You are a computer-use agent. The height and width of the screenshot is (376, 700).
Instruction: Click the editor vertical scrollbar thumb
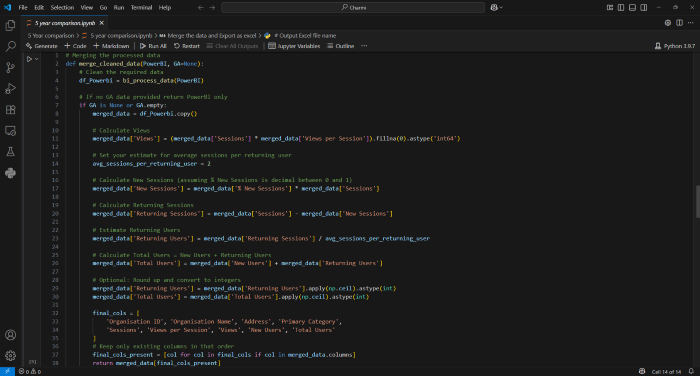pos(697,201)
